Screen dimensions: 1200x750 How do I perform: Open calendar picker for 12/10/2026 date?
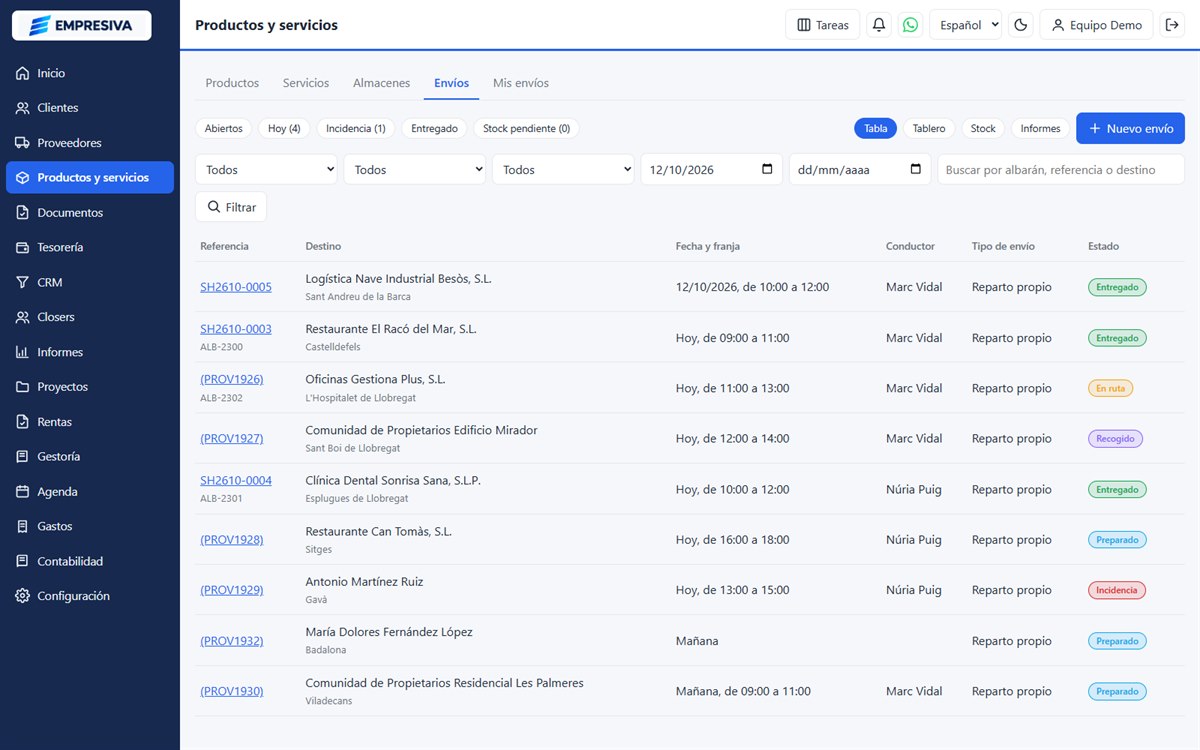[767, 169]
